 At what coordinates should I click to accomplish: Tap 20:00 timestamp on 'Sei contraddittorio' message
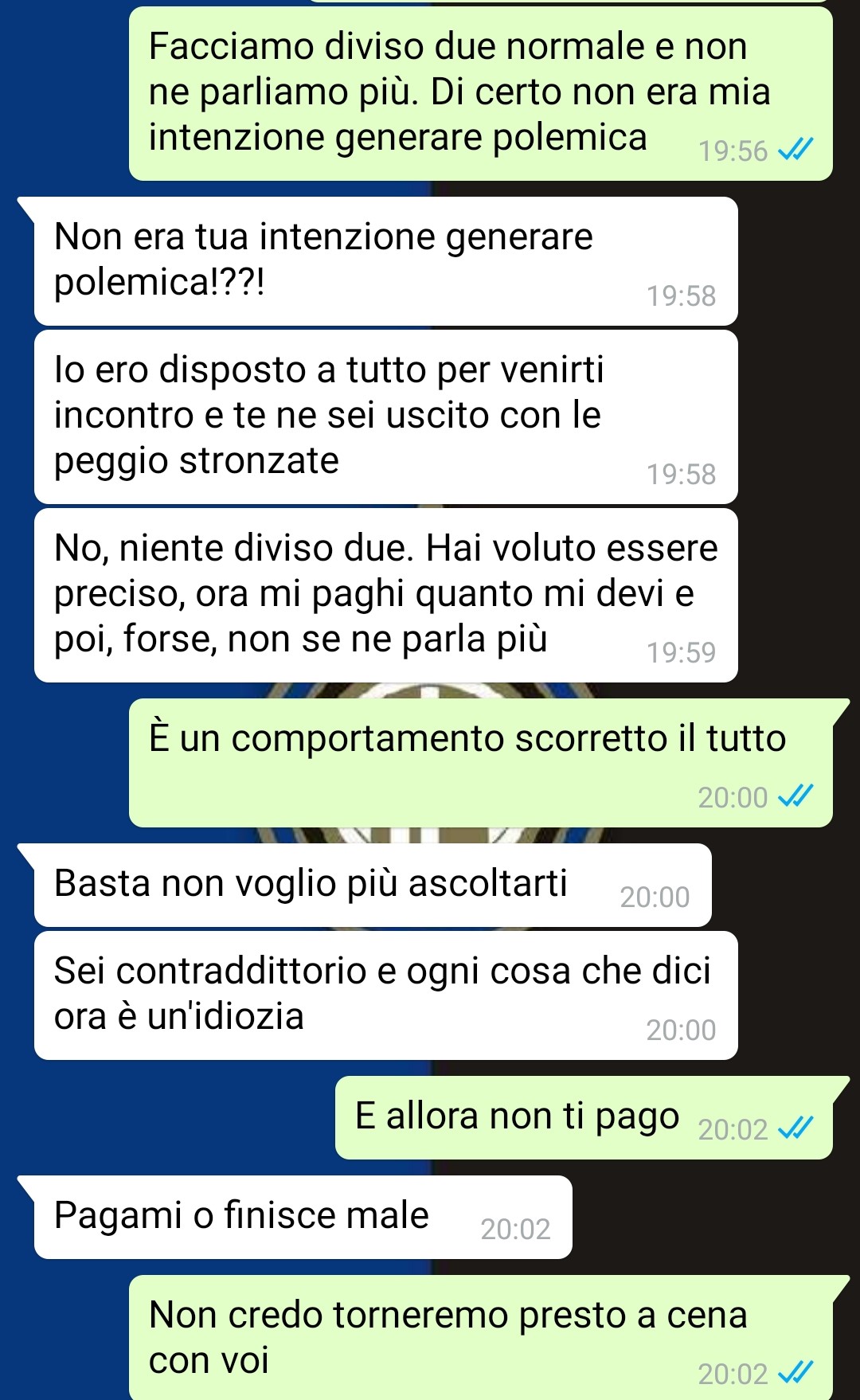tap(681, 1030)
